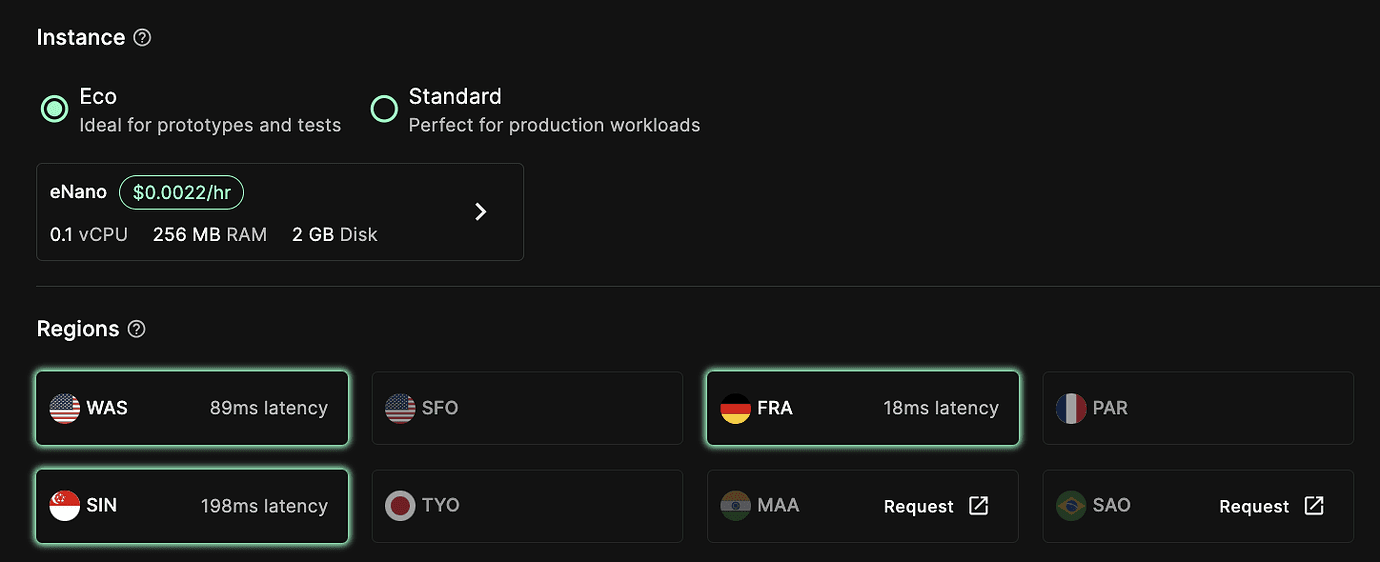Image resolution: width=1380 pixels, height=562 pixels.
Task: Click Request for the MAA region
Action: (x=918, y=507)
